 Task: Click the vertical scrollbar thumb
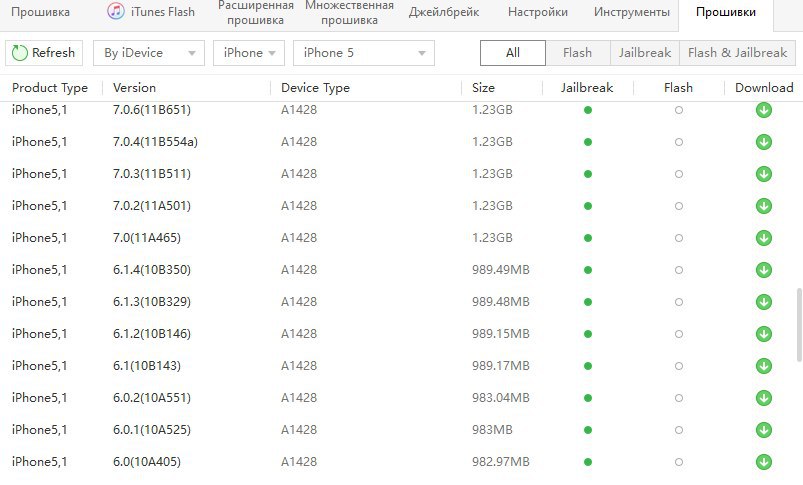tap(799, 325)
